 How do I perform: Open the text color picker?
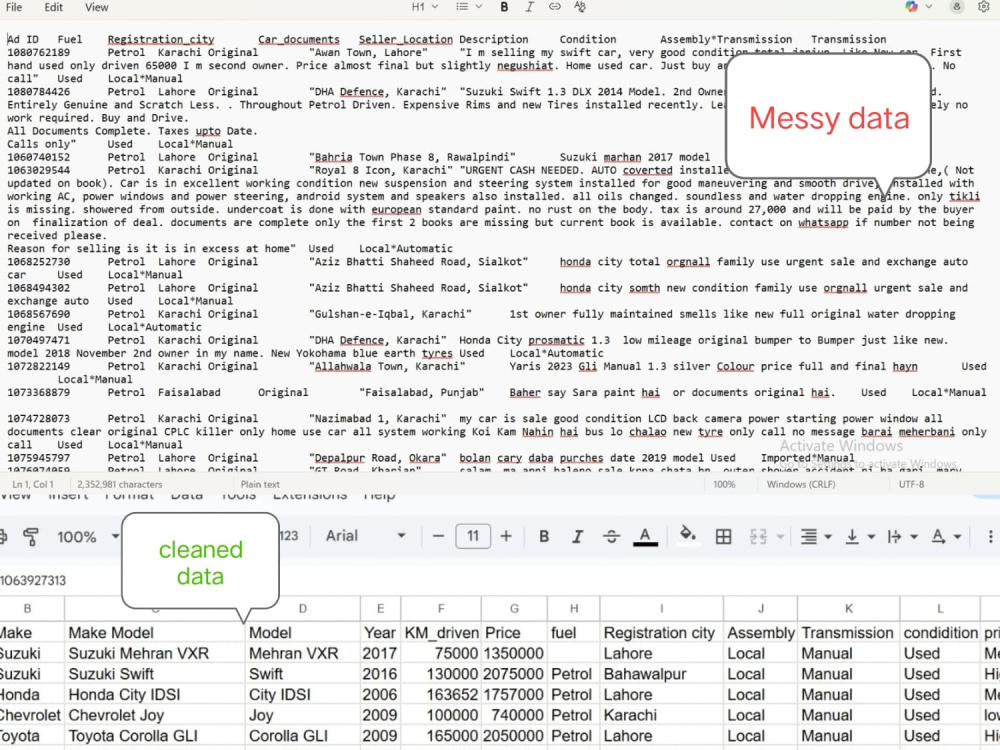645,536
